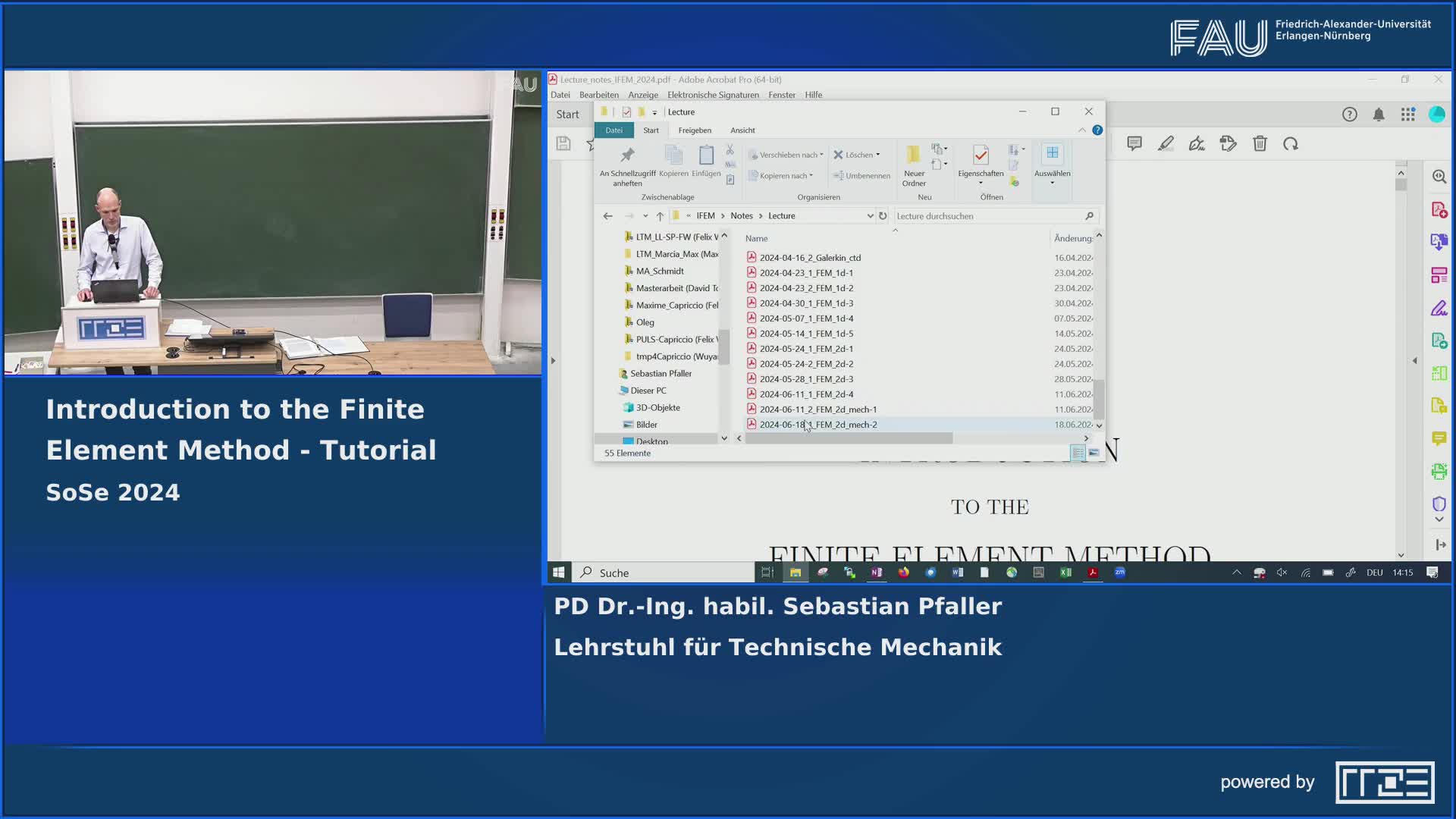Viewport: 1456px width, 819px height.
Task: Open the Bearbeiten menu in Acrobat
Action: click(x=598, y=95)
